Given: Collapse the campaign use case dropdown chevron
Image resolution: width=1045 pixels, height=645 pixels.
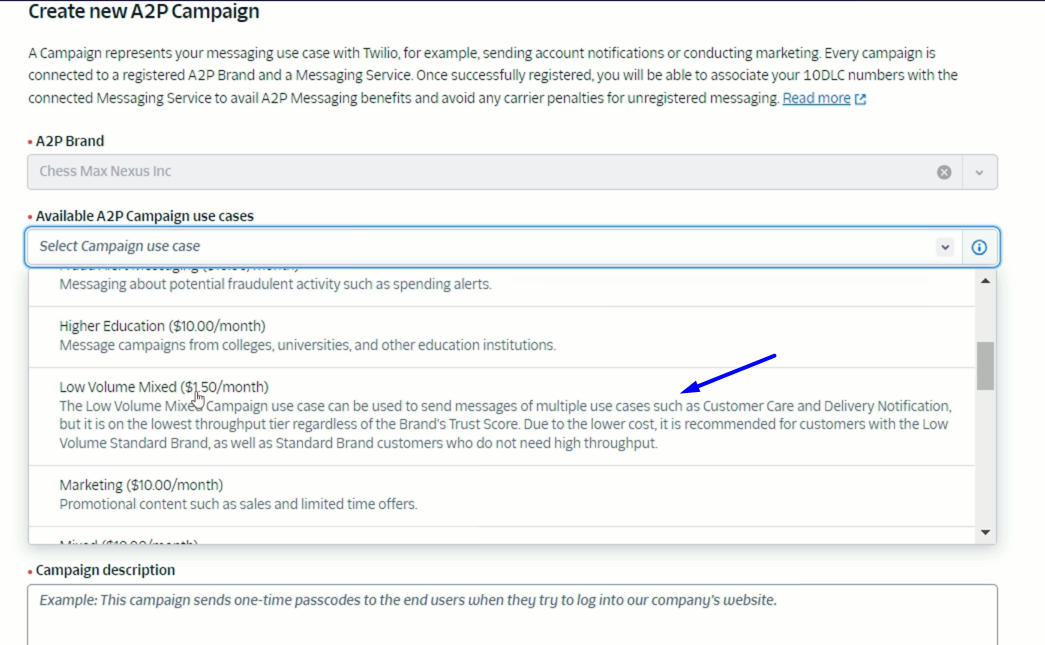Looking at the screenshot, I should pyautogui.click(x=944, y=247).
